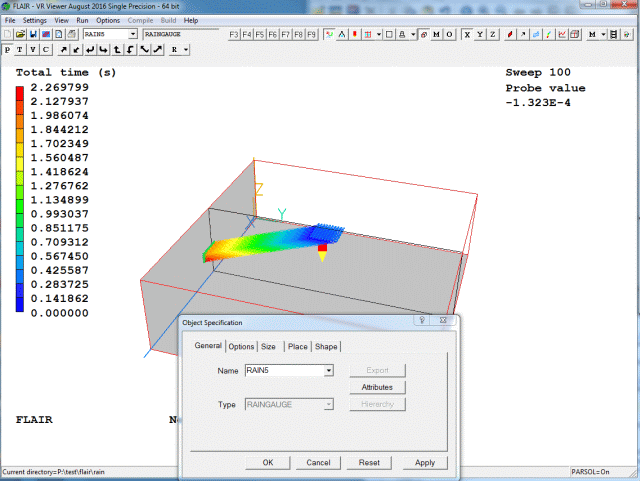Click the line graph plot icon
The width and height of the screenshot is (640, 481).
coord(562,34)
